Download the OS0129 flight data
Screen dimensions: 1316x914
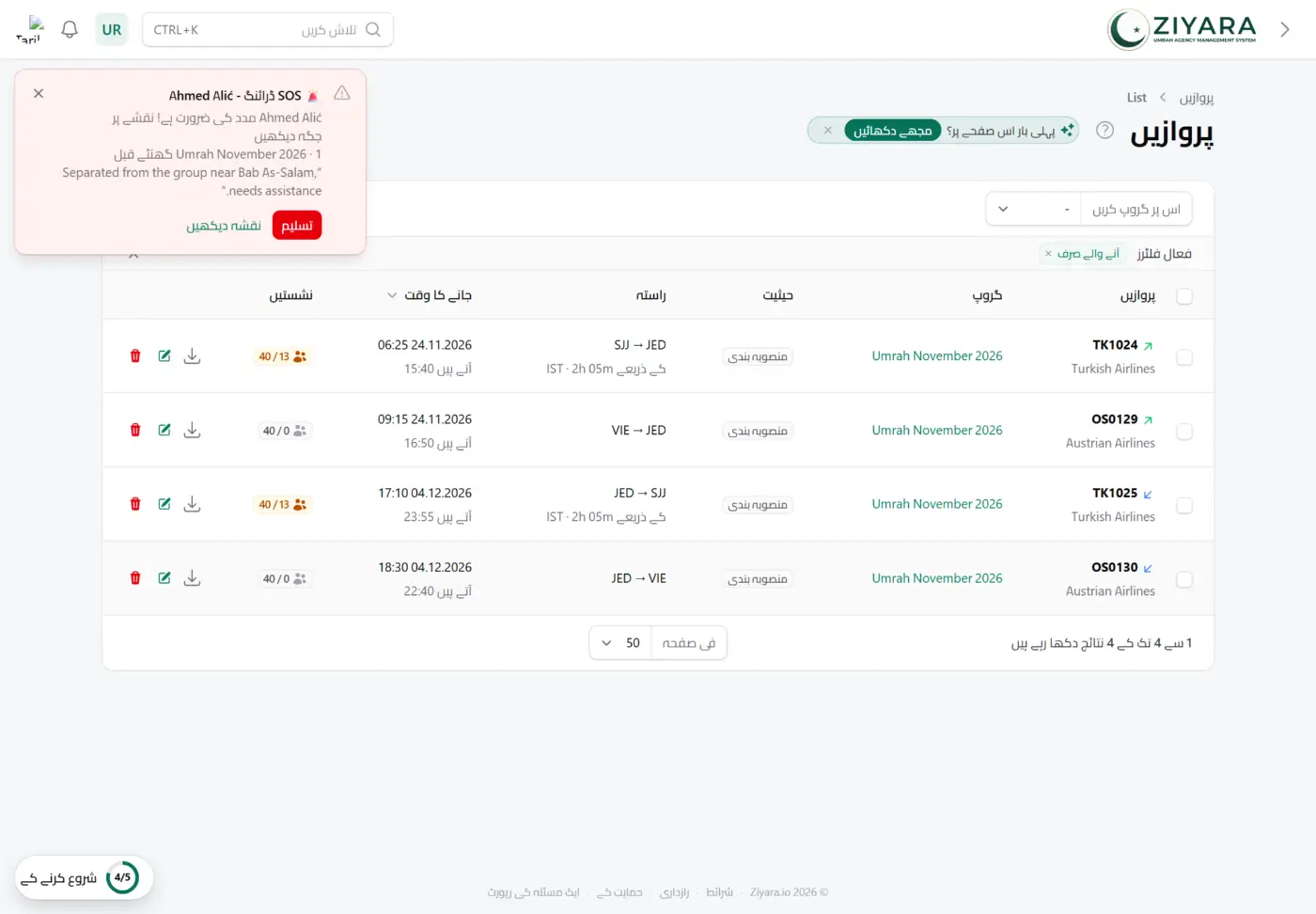[x=193, y=431]
